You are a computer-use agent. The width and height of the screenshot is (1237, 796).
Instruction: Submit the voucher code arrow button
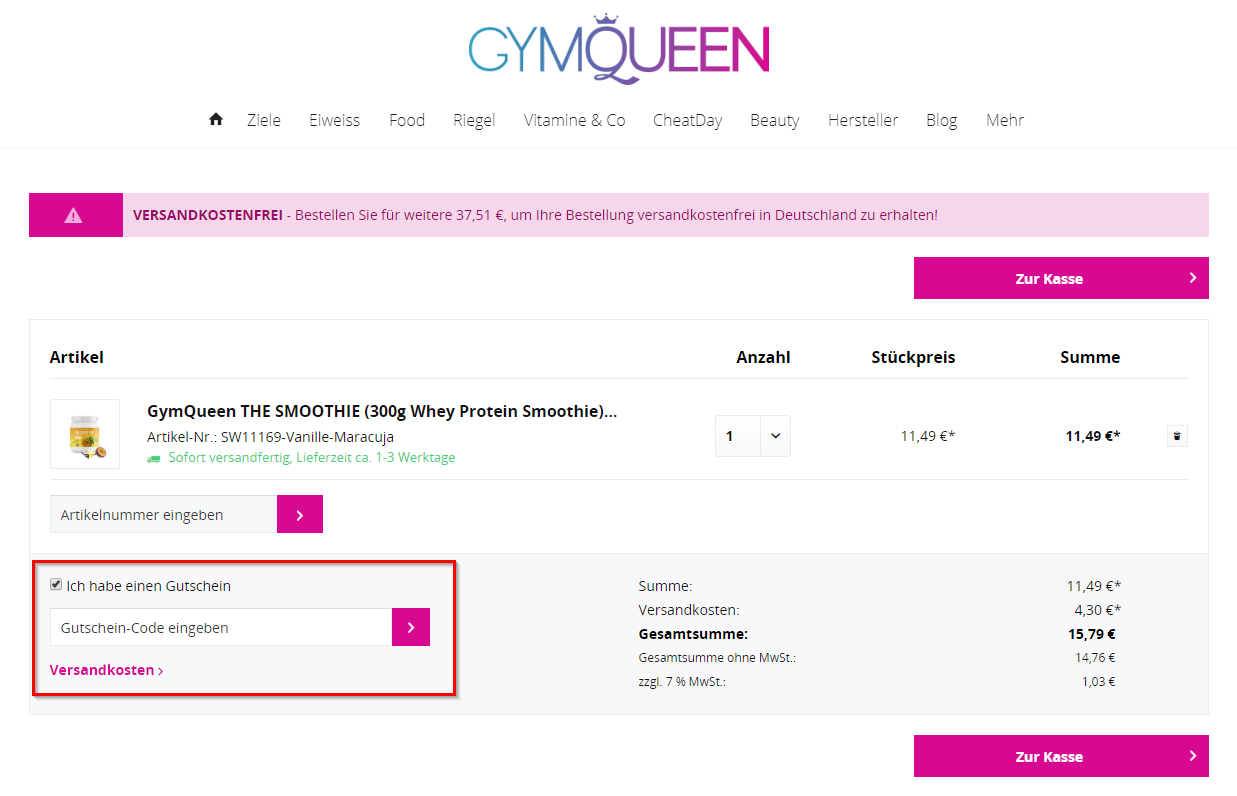pos(411,627)
